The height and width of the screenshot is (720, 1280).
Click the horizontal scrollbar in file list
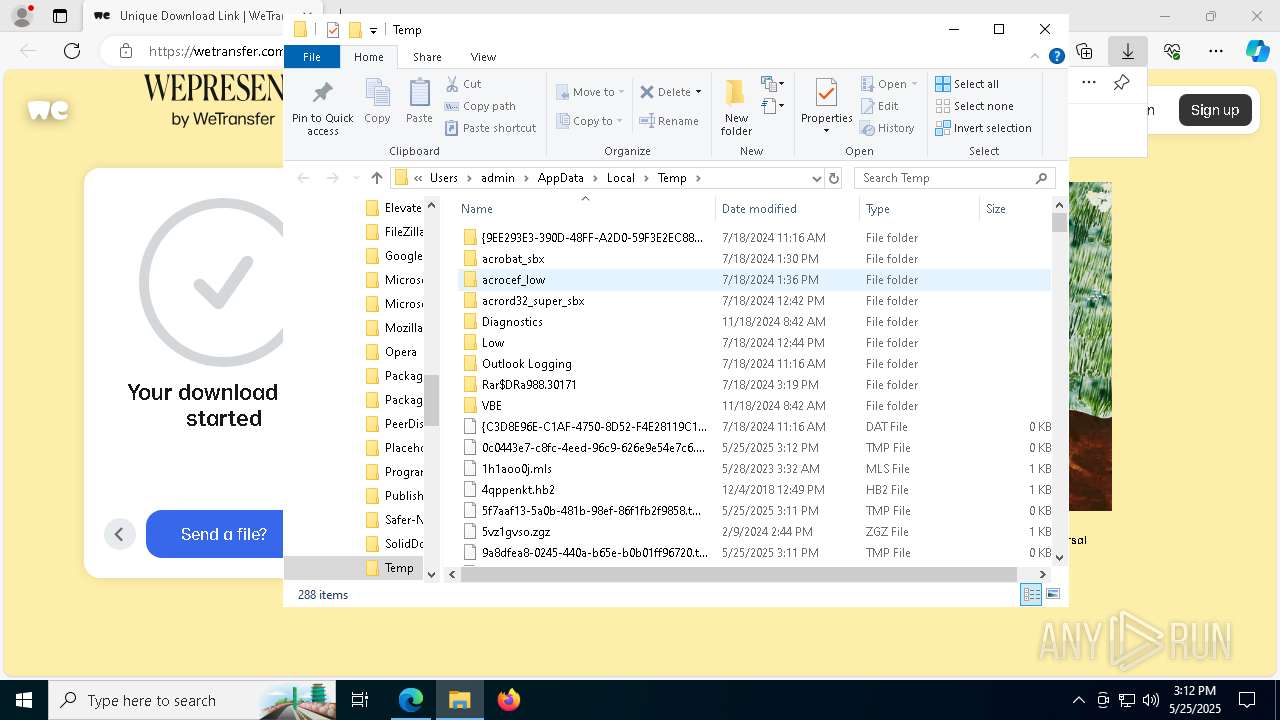739,574
